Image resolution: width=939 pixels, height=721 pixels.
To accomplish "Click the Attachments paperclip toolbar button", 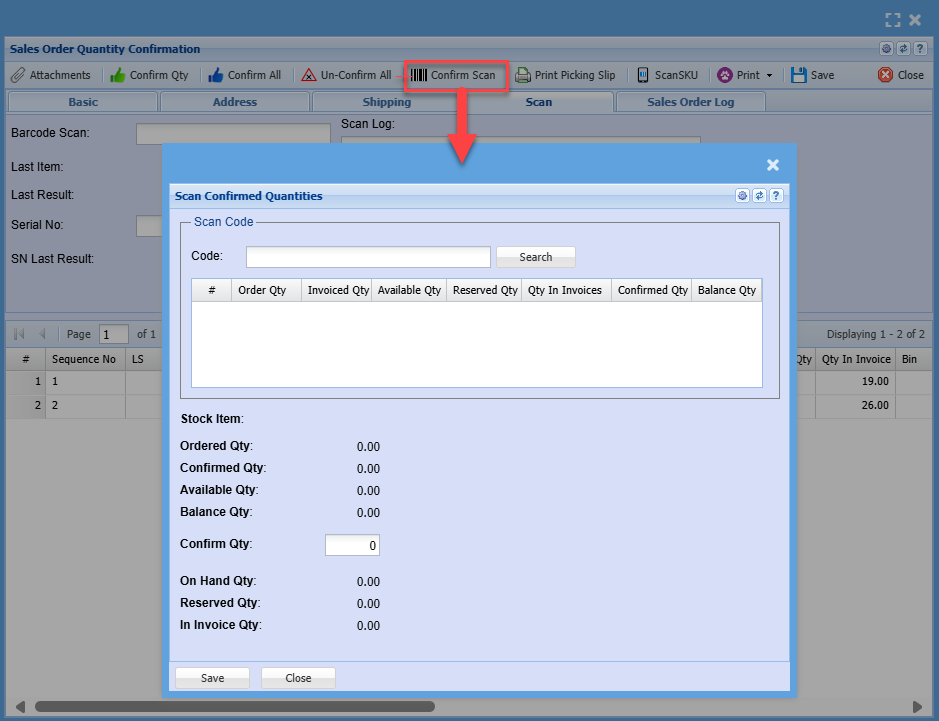I will click(51, 75).
